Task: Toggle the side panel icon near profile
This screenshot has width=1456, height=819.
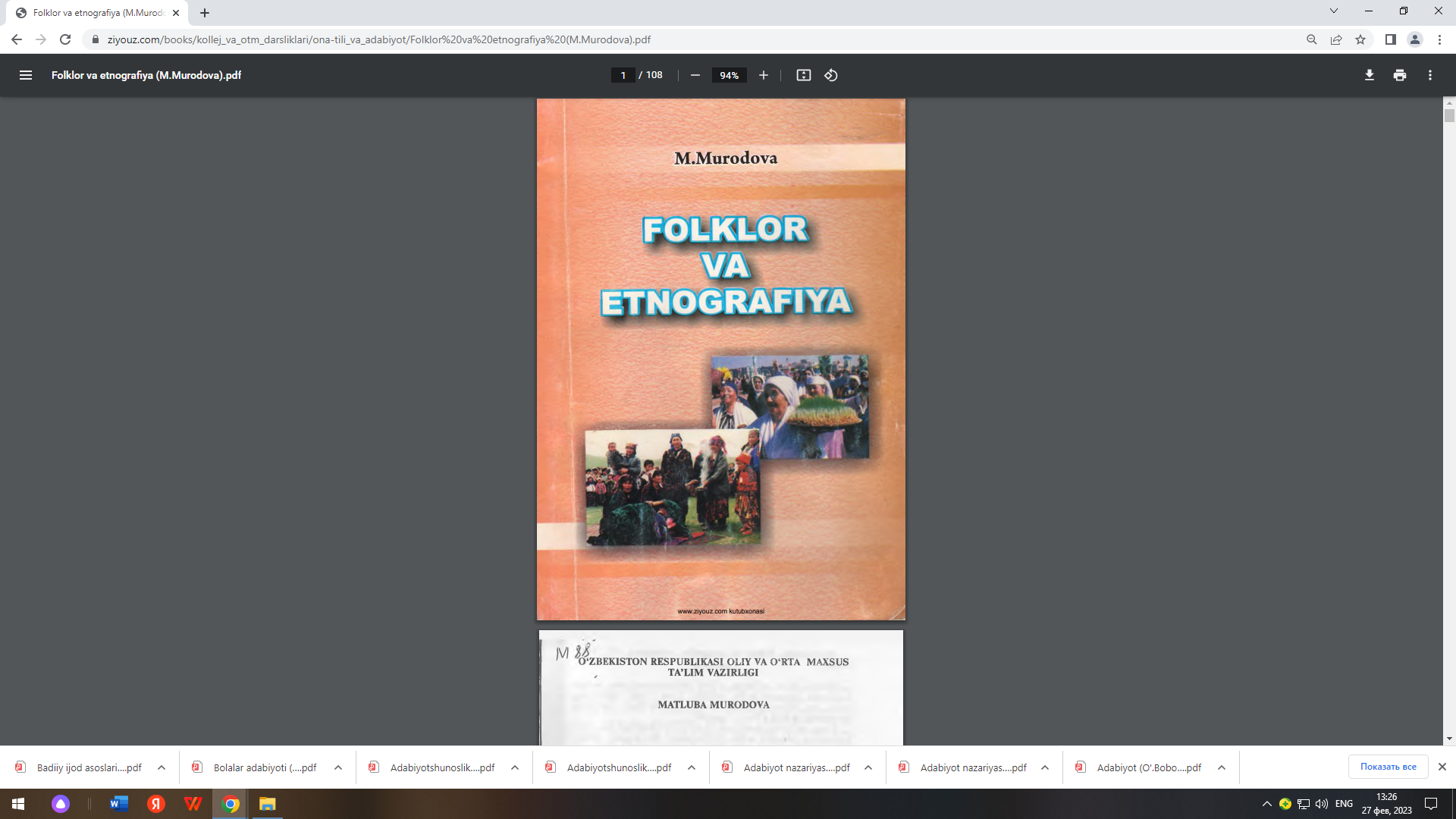Action: tap(1389, 39)
